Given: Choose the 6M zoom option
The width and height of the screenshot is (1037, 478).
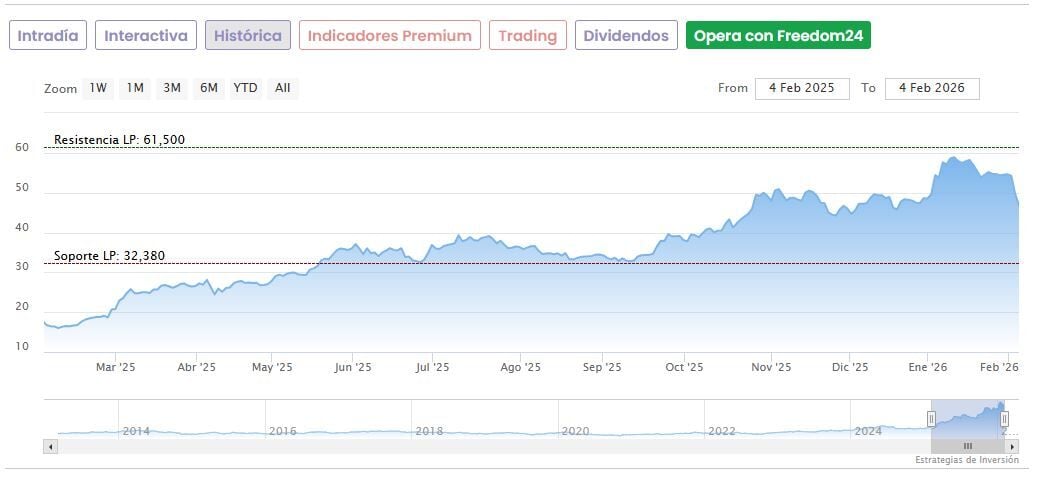Looking at the screenshot, I should tap(208, 88).
